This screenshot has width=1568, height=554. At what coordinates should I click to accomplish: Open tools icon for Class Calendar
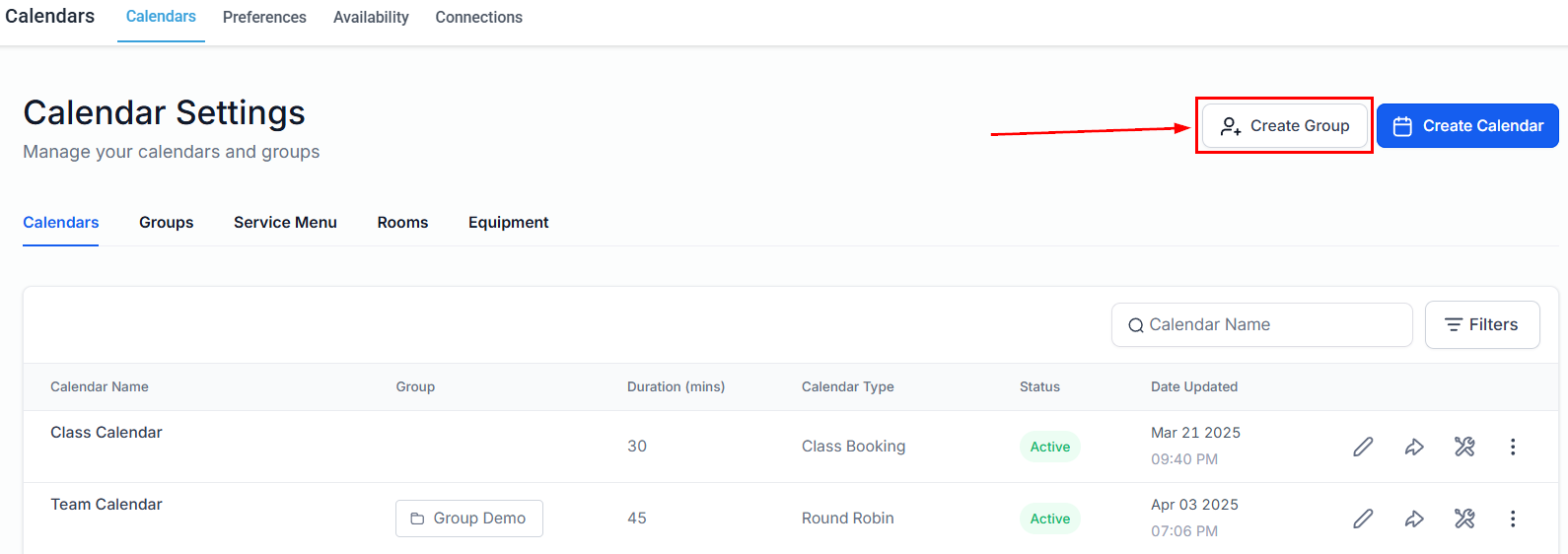(x=1464, y=447)
